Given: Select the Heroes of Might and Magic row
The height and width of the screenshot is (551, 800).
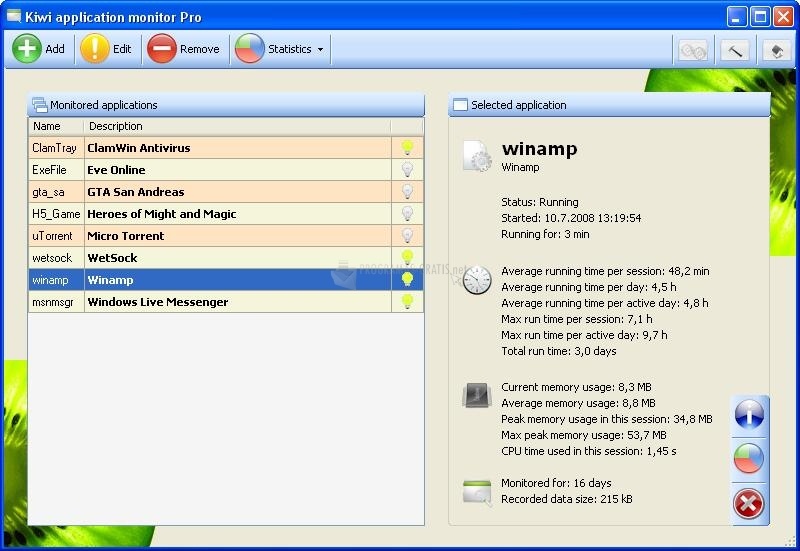Looking at the screenshot, I should (226, 214).
